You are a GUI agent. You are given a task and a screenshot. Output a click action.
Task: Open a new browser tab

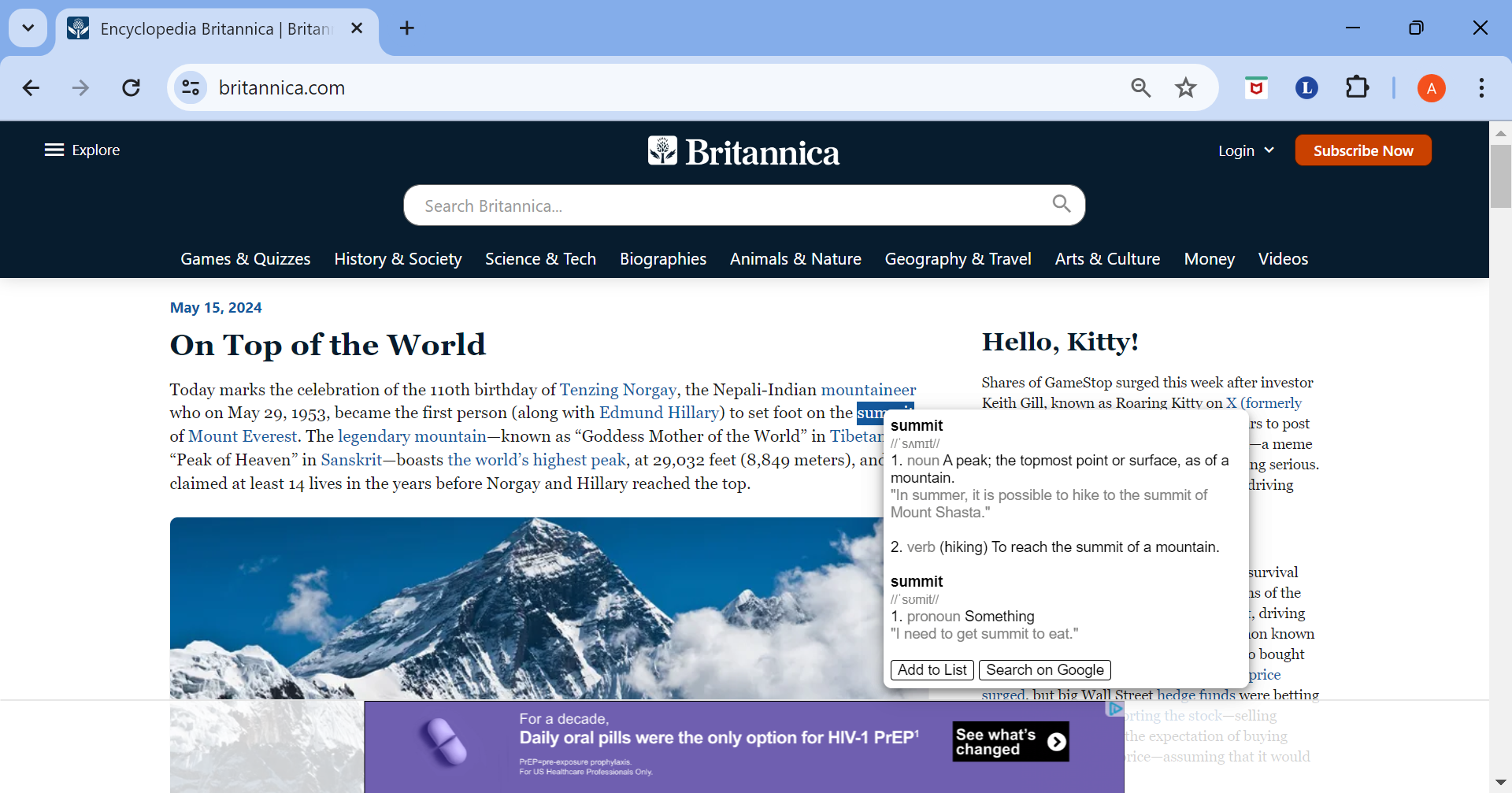[x=407, y=28]
